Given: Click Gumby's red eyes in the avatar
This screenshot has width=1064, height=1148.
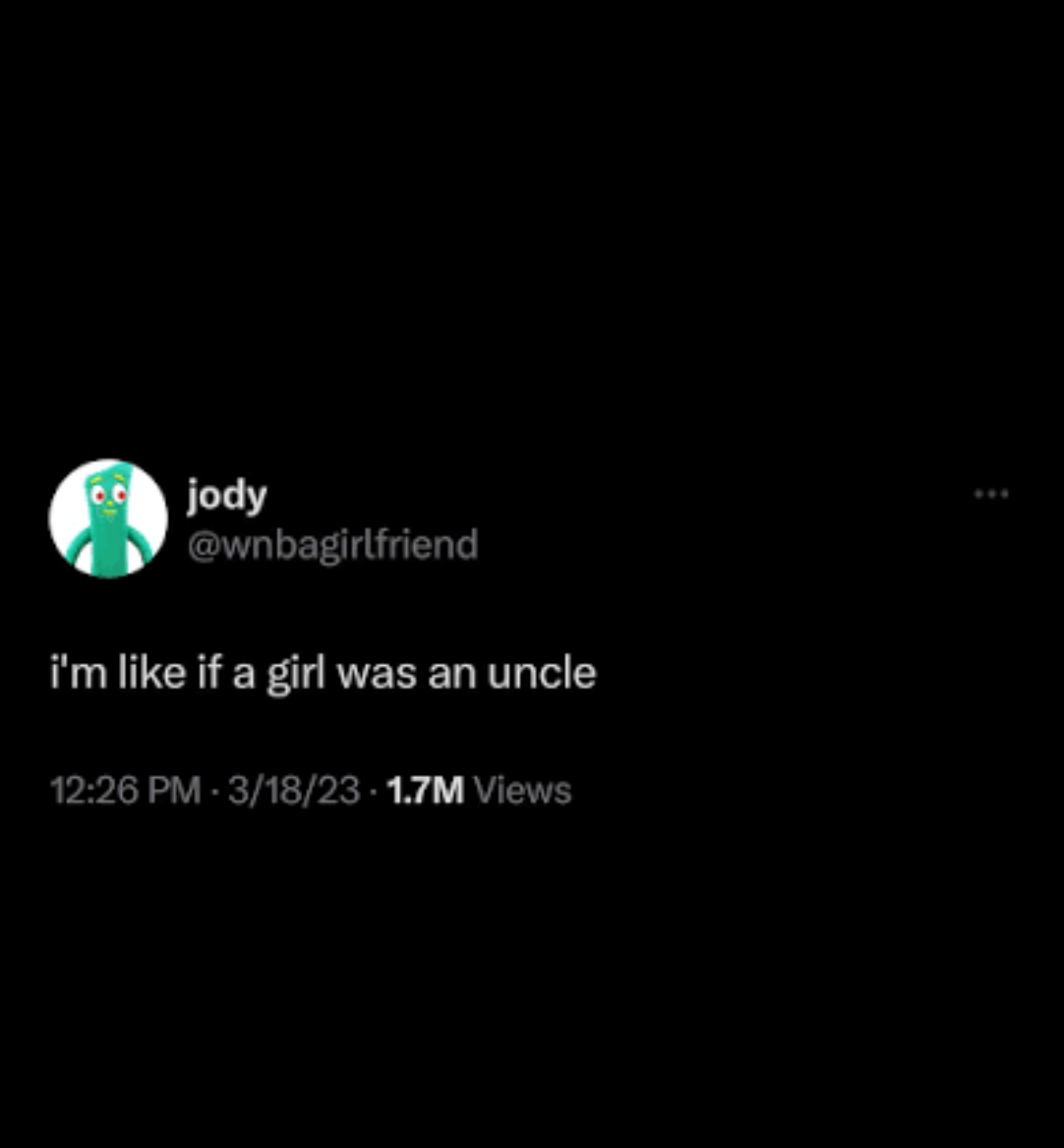Looking at the screenshot, I should click(107, 495).
